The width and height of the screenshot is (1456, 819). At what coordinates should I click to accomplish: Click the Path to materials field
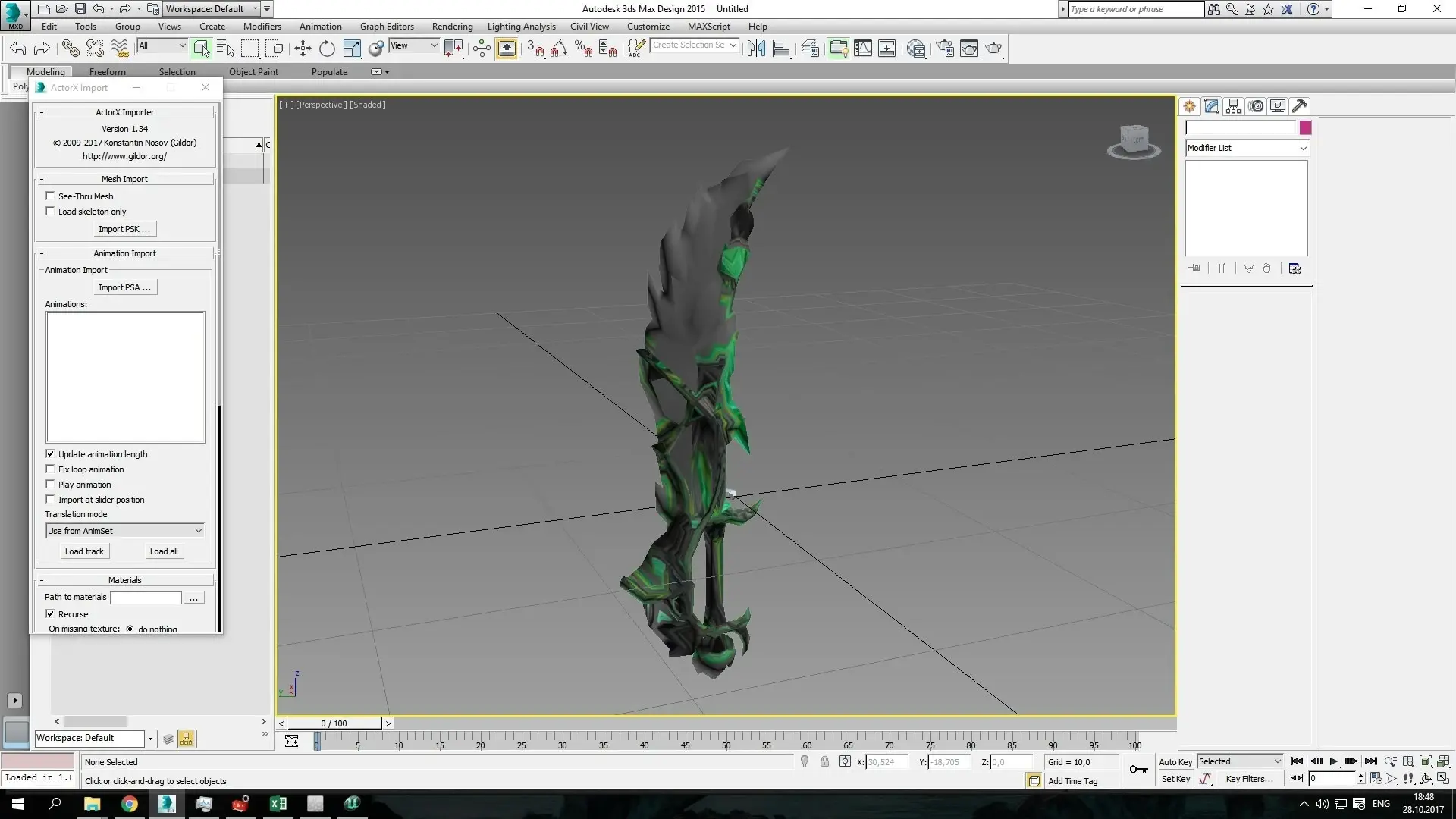(x=146, y=598)
